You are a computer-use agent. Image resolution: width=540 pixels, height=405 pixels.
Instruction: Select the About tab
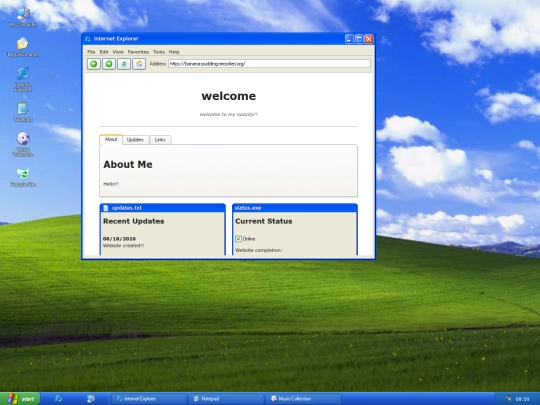click(111, 139)
